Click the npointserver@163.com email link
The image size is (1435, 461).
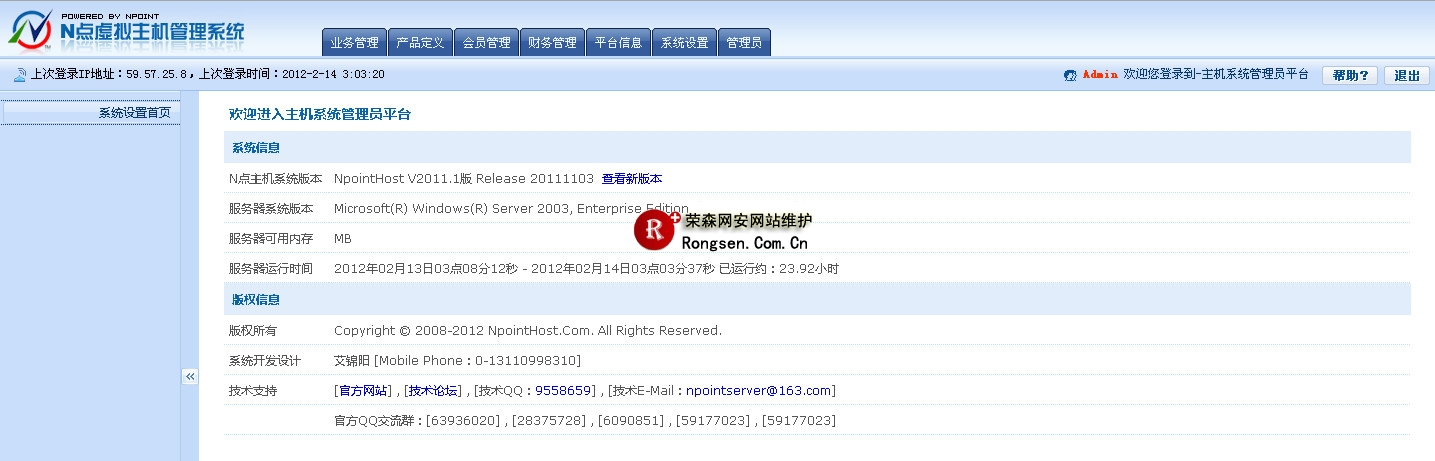click(x=758, y=391)
